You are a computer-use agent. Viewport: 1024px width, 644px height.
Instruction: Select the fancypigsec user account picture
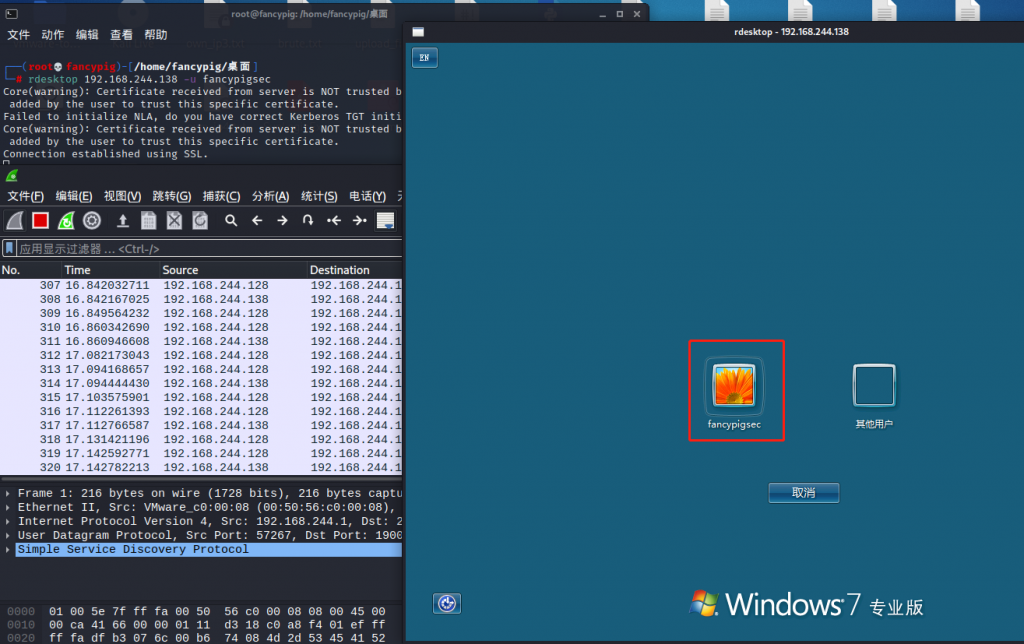click(x=734, y=386)
